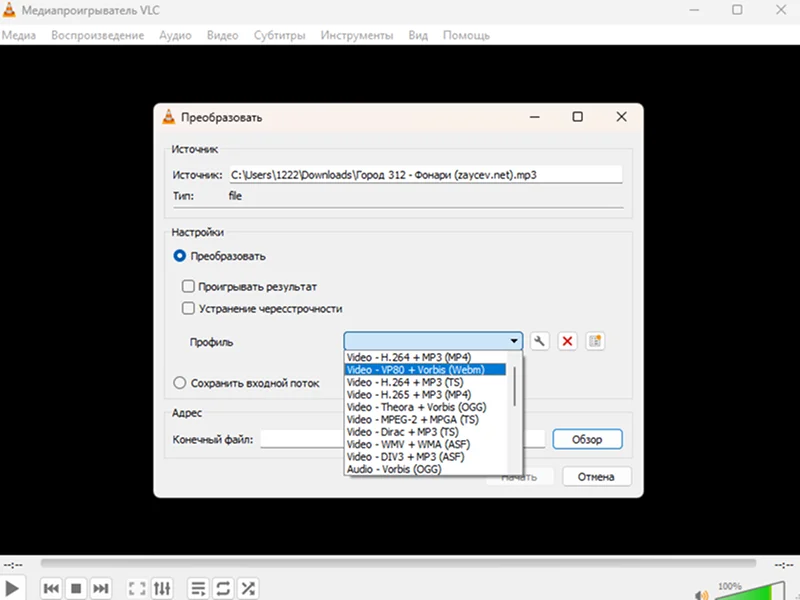Choose Video - VP80 + Vorbis (Webm) profile

tap(426, 369)
